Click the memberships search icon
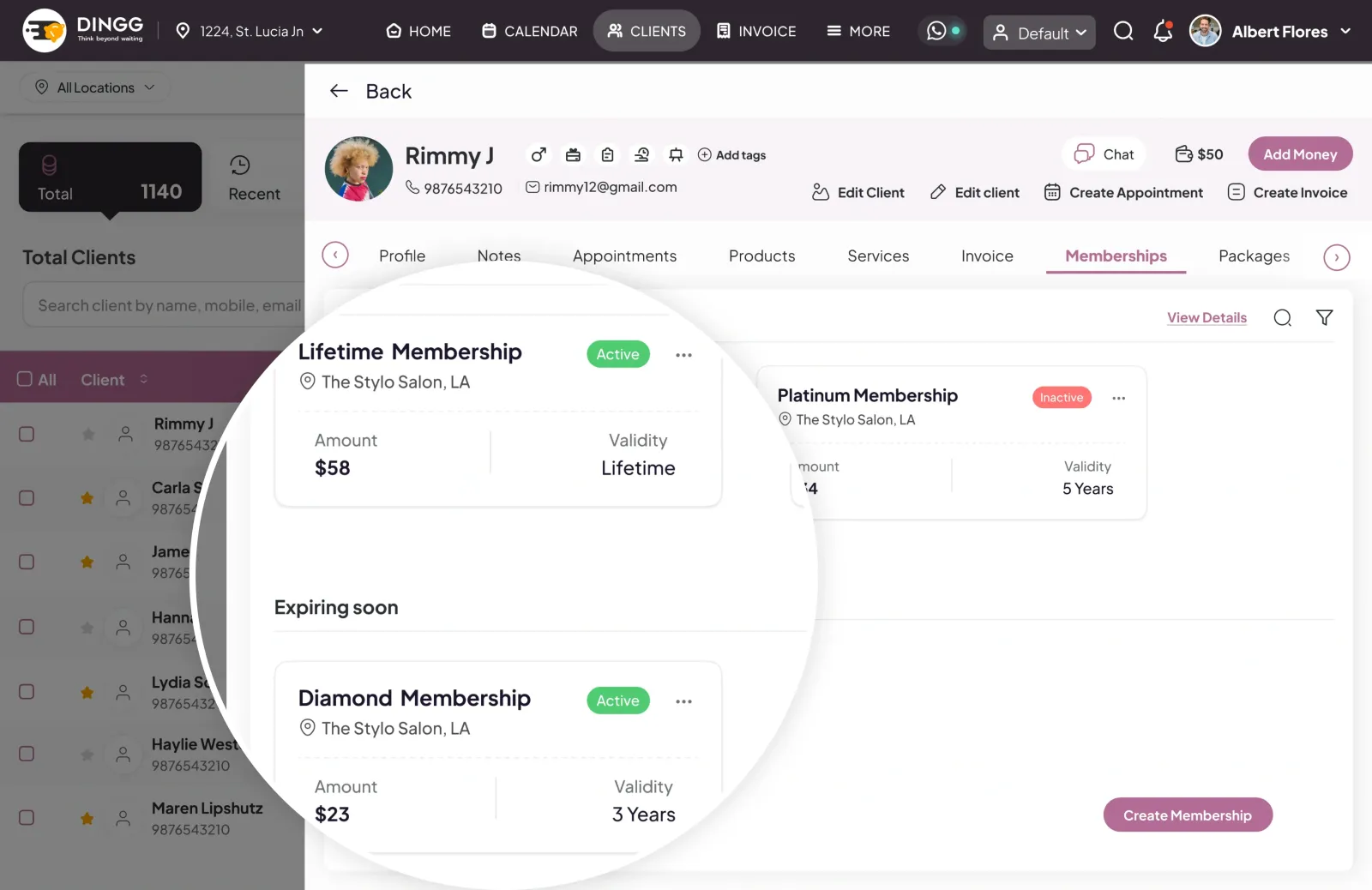Viewport: 1372px width, 890px height. [x=1282, y=318]
